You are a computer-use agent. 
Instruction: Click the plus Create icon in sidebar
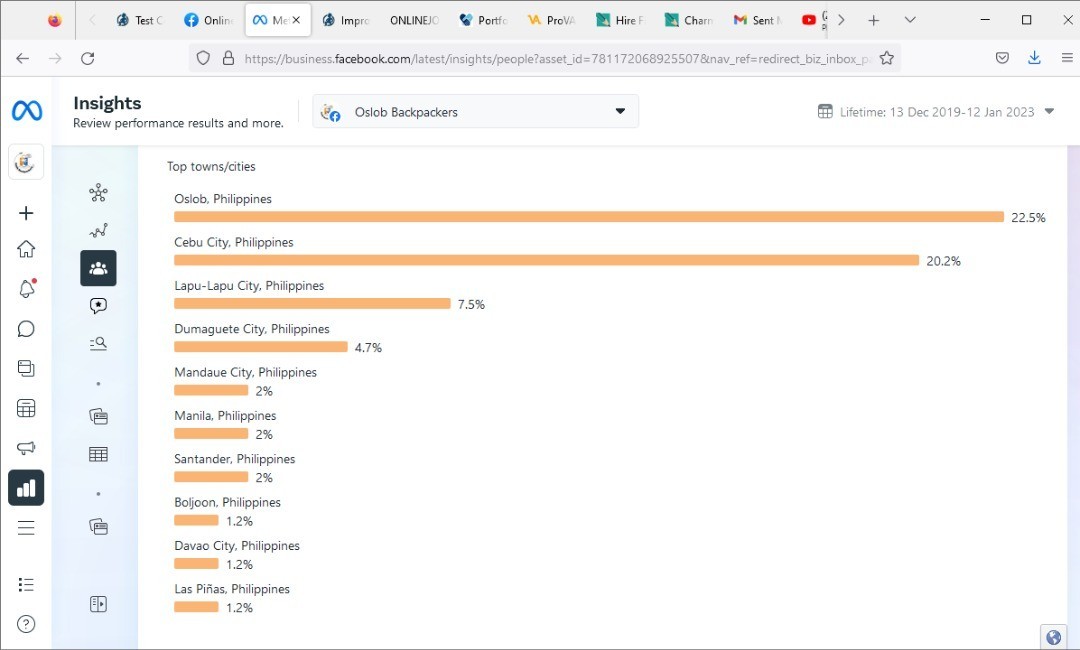[27, 213]
